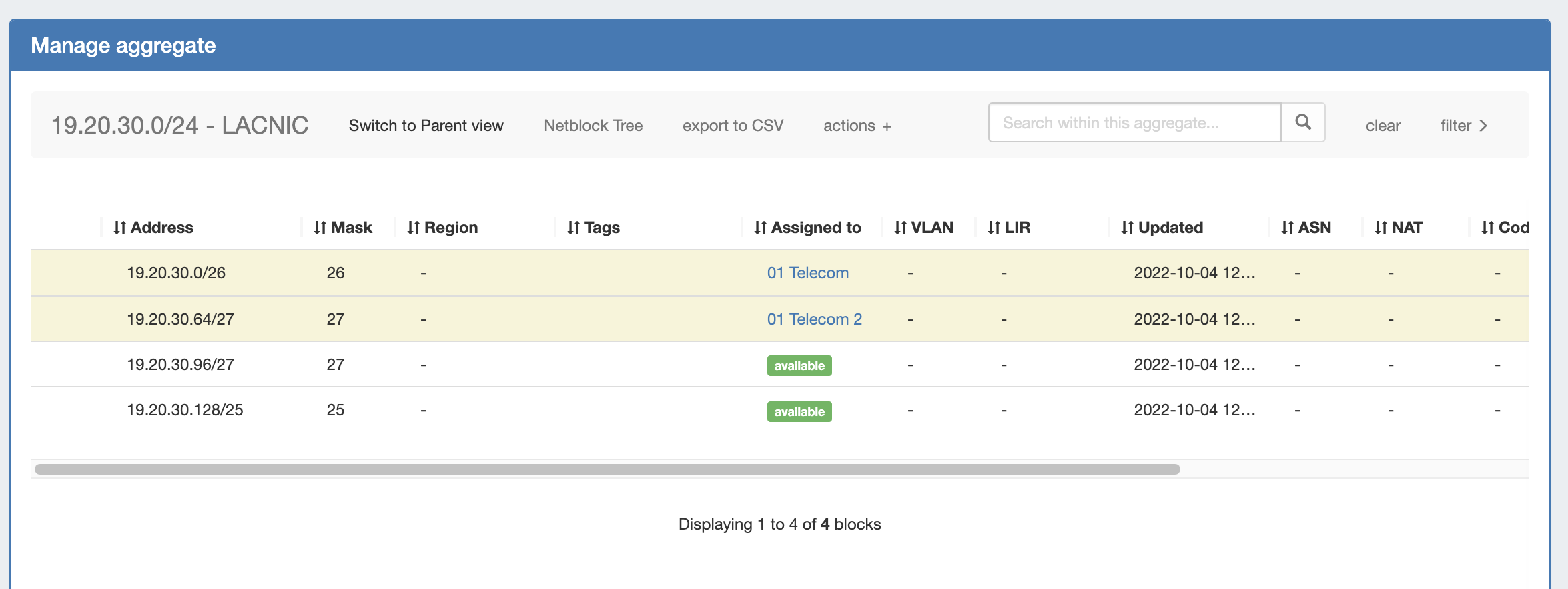Expand the filter panel chevron

(1464, 126)
